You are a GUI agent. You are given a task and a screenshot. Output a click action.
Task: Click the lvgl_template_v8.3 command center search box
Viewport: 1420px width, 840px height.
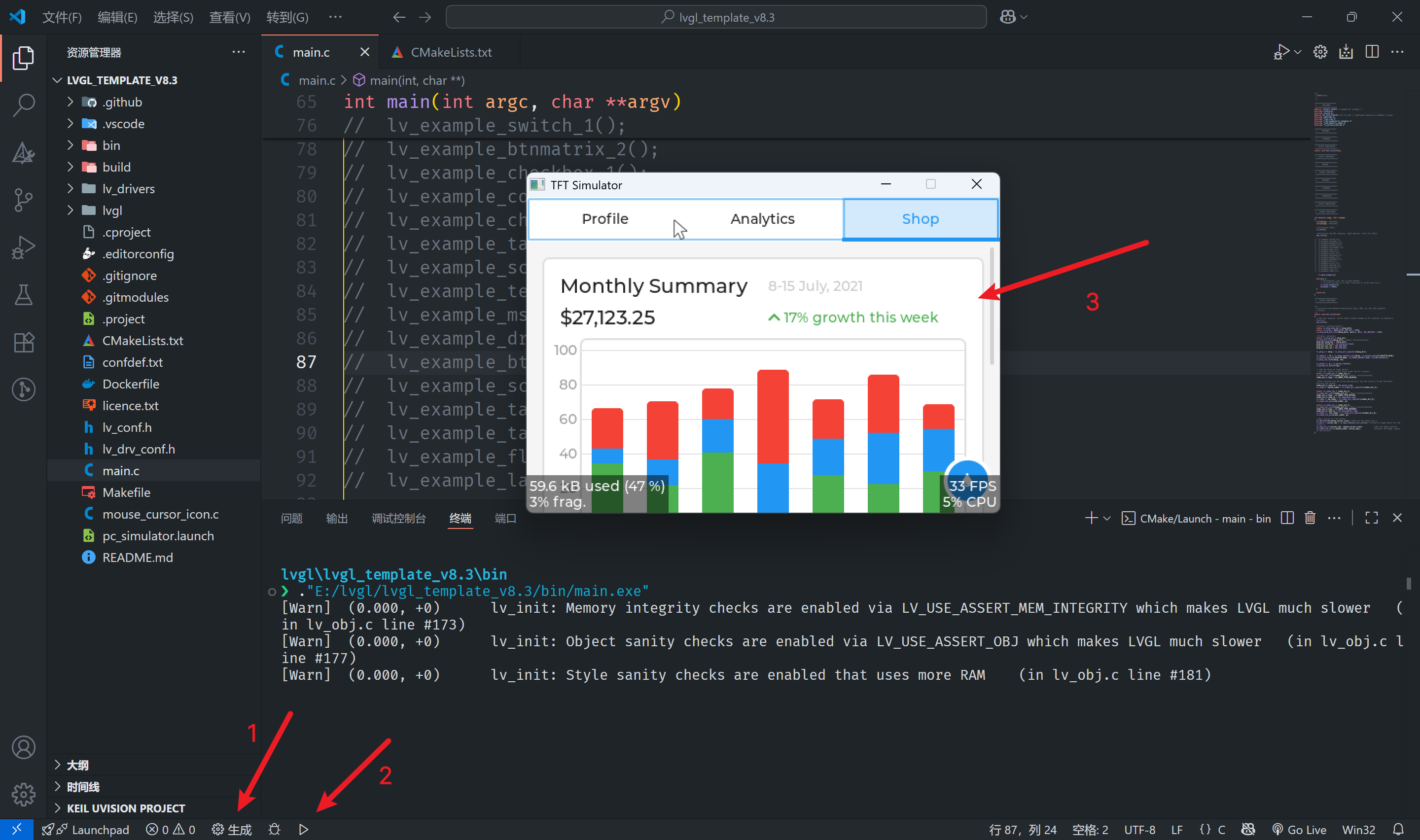(716, 18)
